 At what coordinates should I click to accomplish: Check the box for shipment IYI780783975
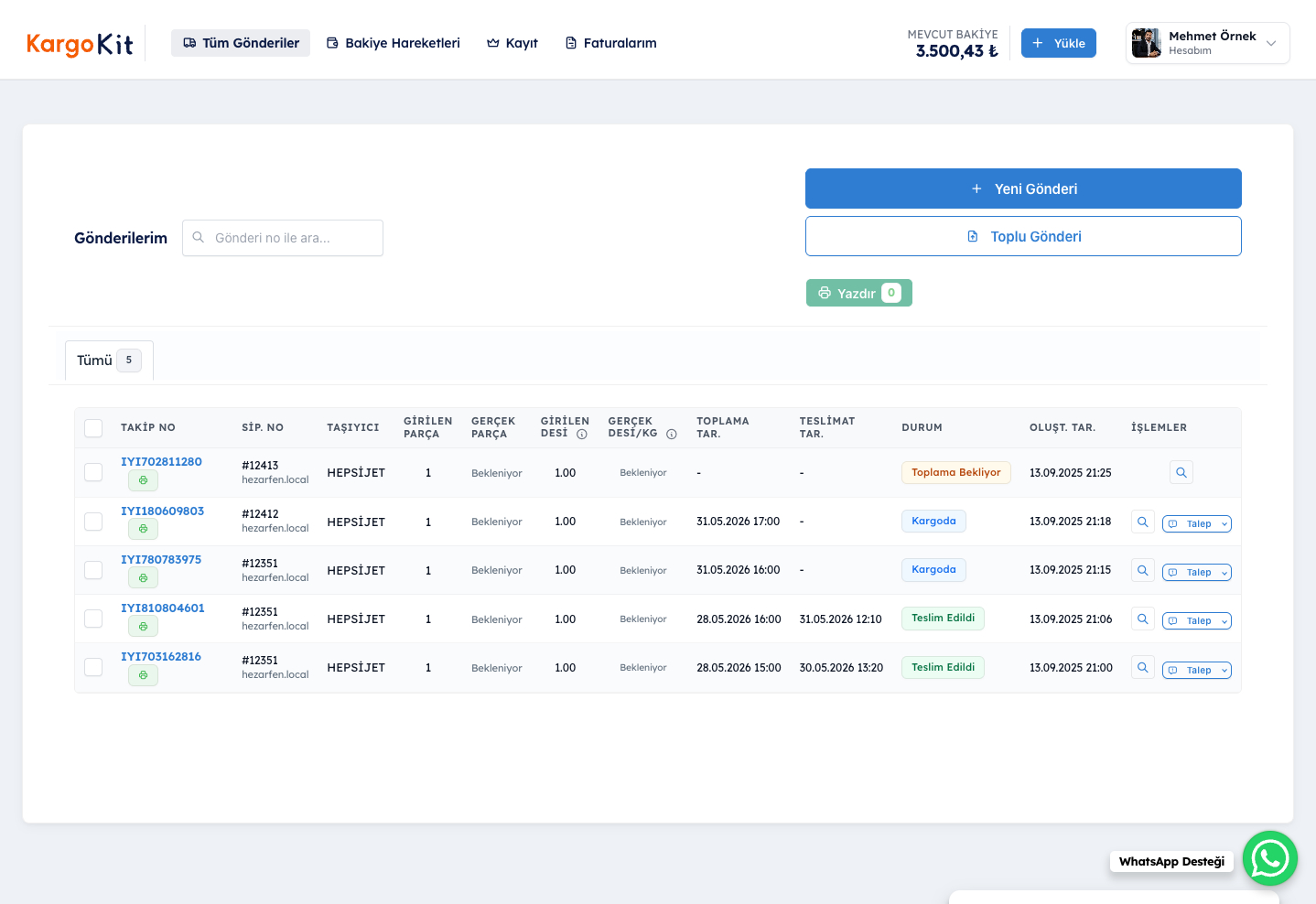pyautogui.click(x=93, y=570)
